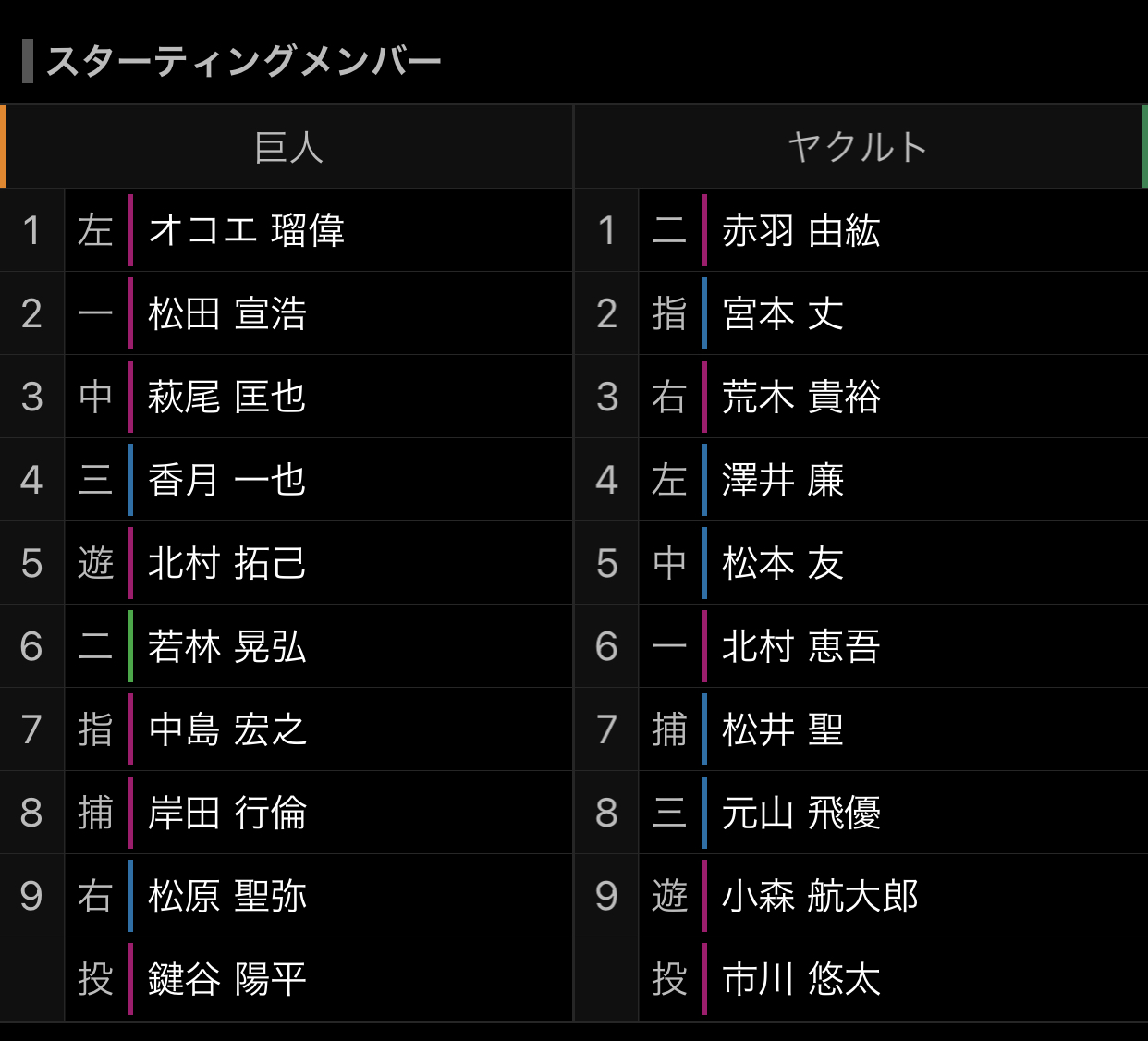Click the 巨人 team column header
Screen dimensions: 1148x1041
pos(288,147)
